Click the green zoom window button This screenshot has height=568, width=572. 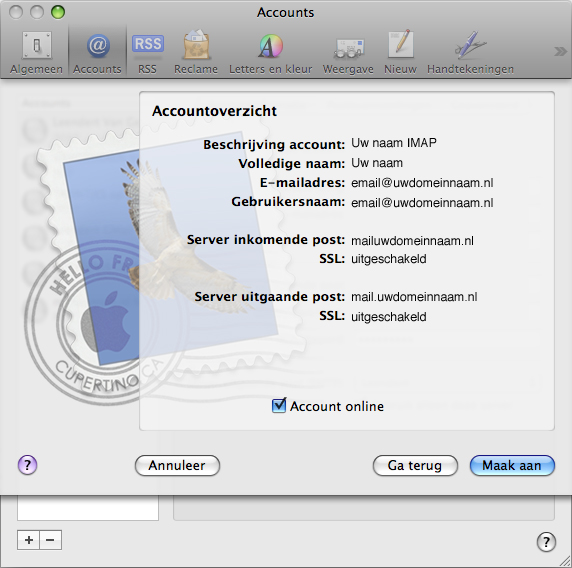[58, 12]
